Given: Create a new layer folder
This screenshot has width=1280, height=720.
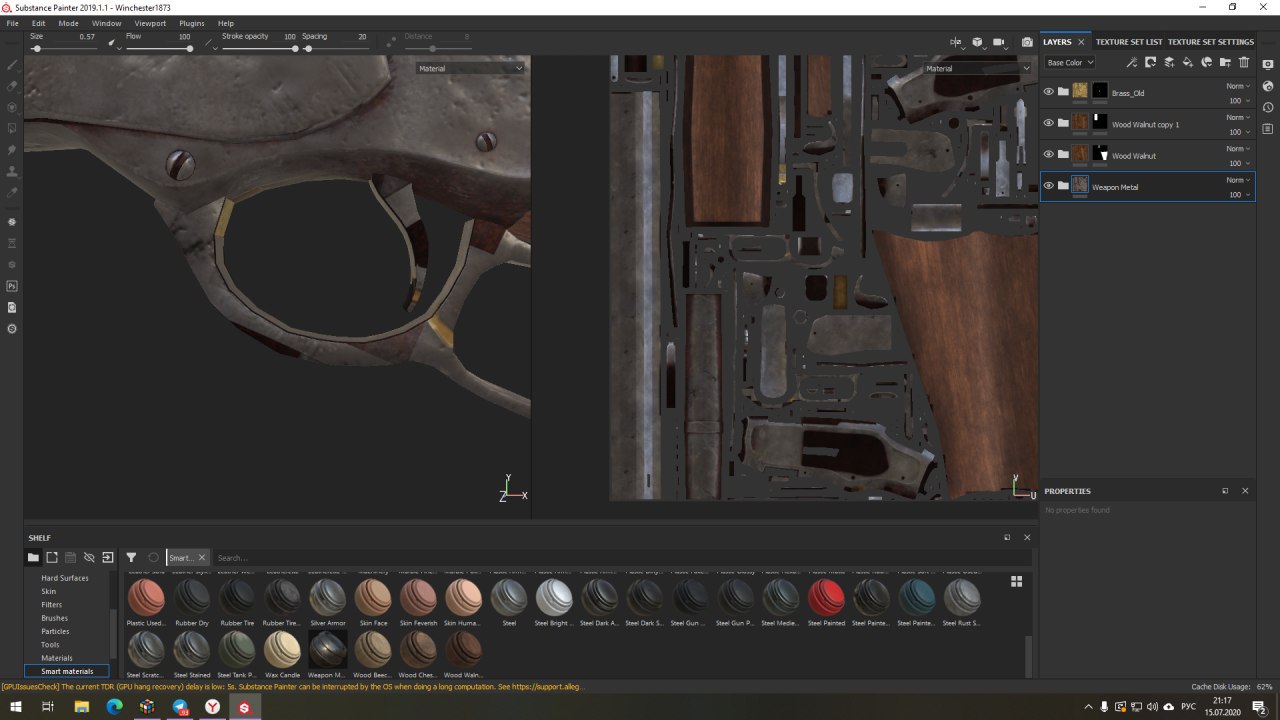Looking at the screenshot, I should click(1225, 62).
